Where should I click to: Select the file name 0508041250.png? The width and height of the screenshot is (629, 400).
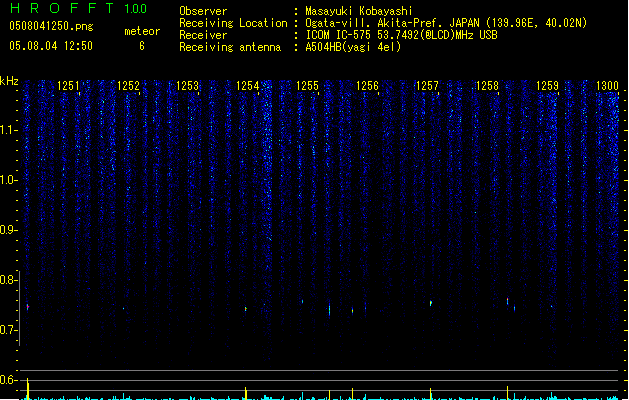[x=51, y=26]
